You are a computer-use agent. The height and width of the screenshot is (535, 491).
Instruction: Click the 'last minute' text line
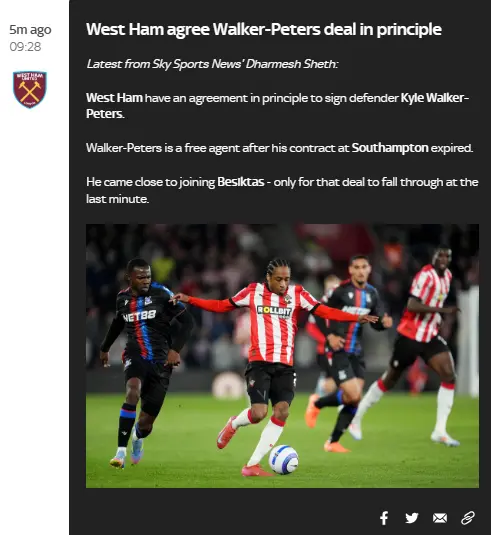[x=117, y=199]
